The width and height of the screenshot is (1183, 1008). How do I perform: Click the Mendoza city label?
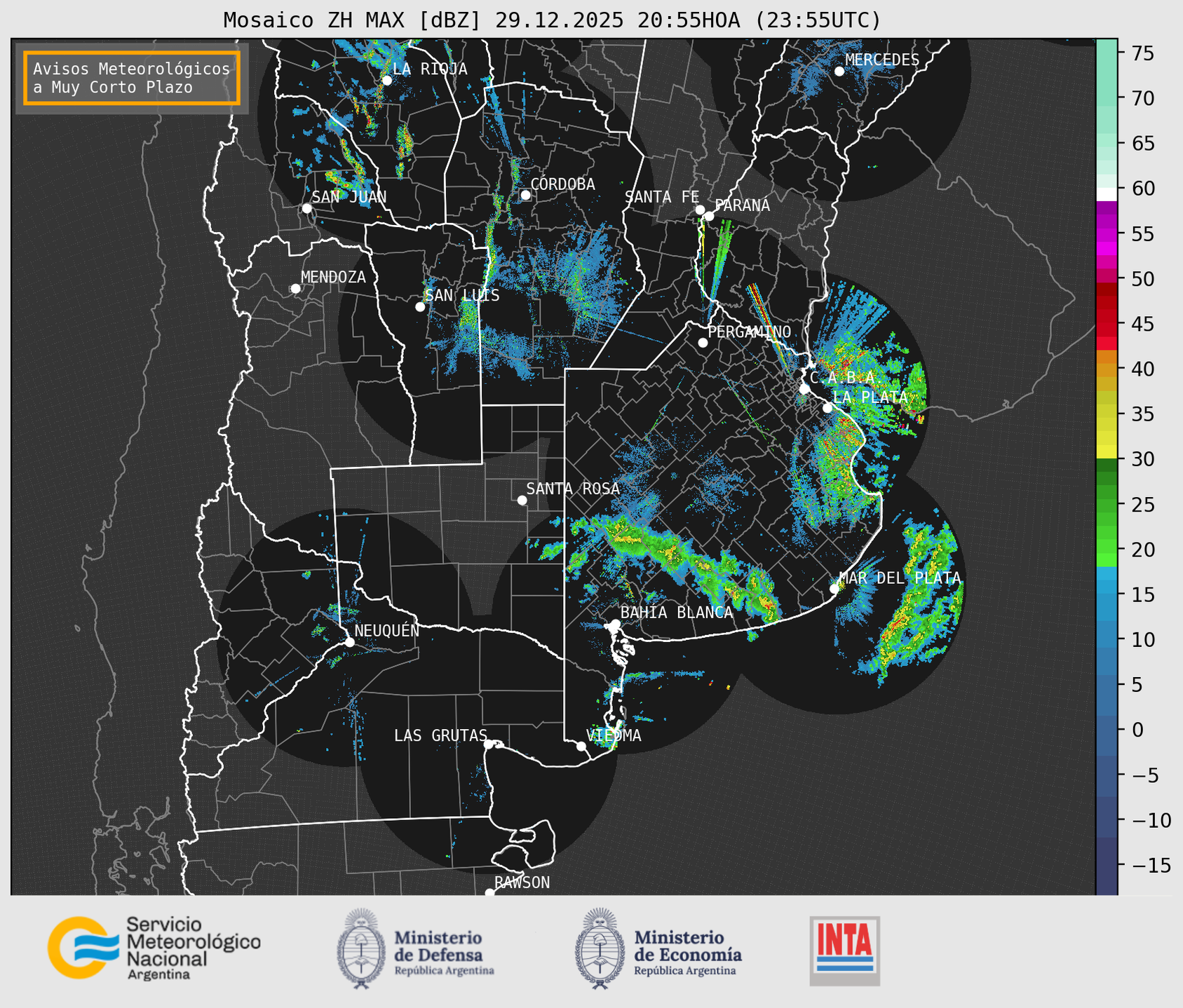click(333, 277)
